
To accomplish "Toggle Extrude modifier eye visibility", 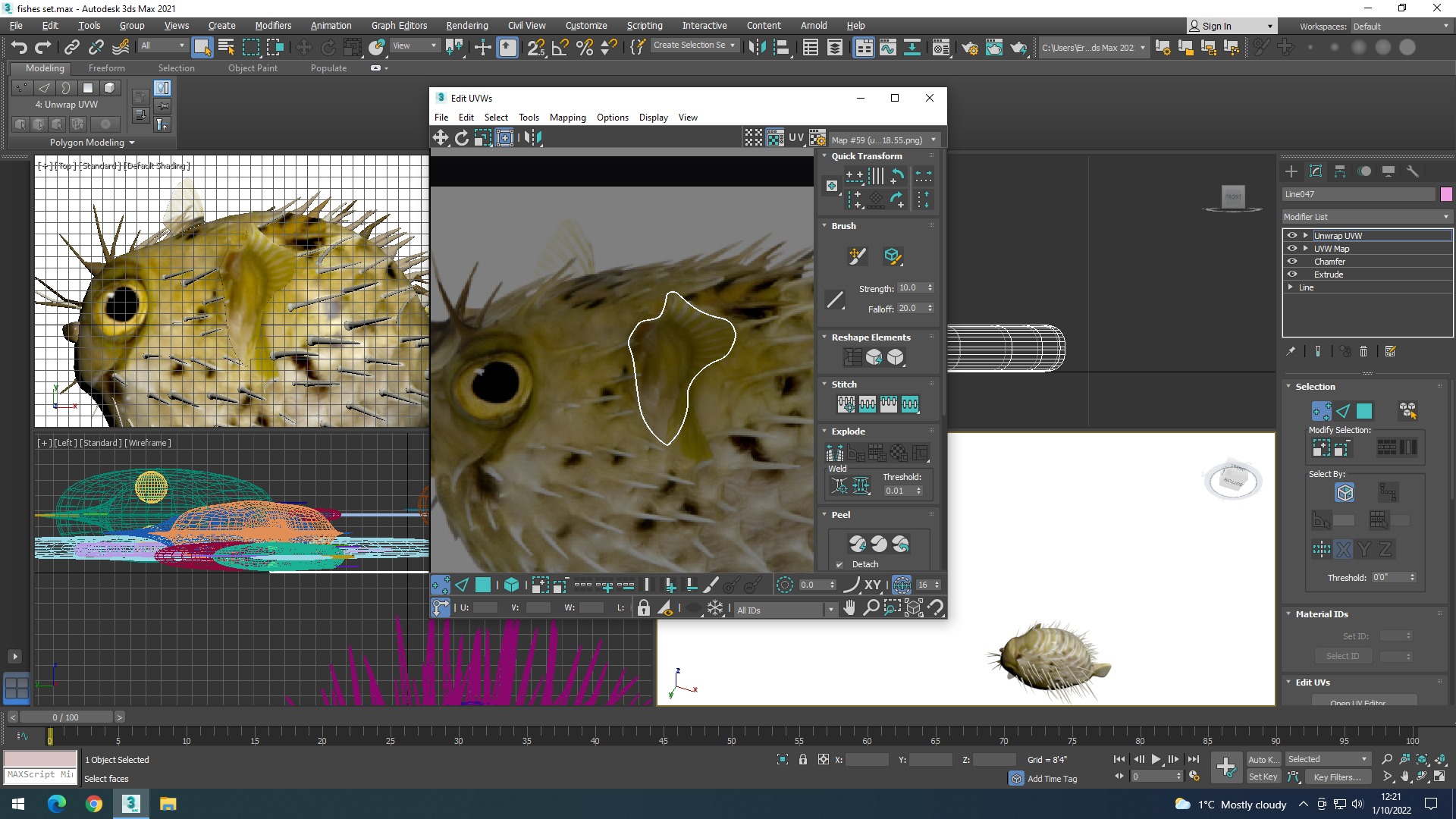I will (1292, 275).
